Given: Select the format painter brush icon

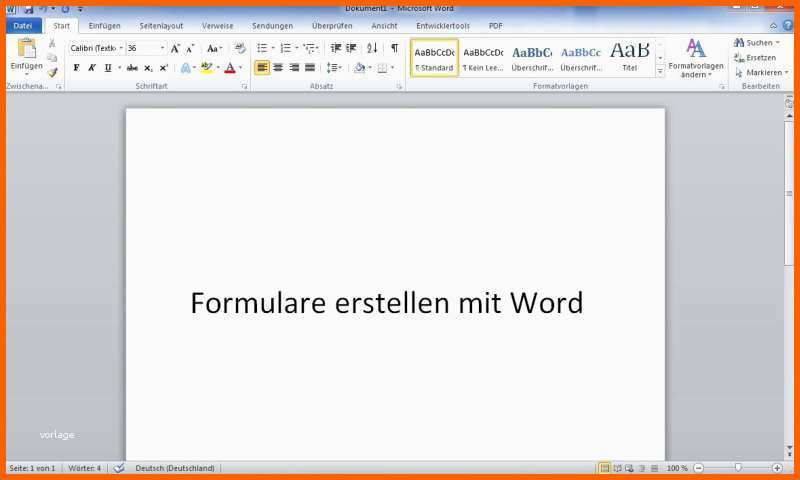Looking at the screenshot, I should 52,72.
